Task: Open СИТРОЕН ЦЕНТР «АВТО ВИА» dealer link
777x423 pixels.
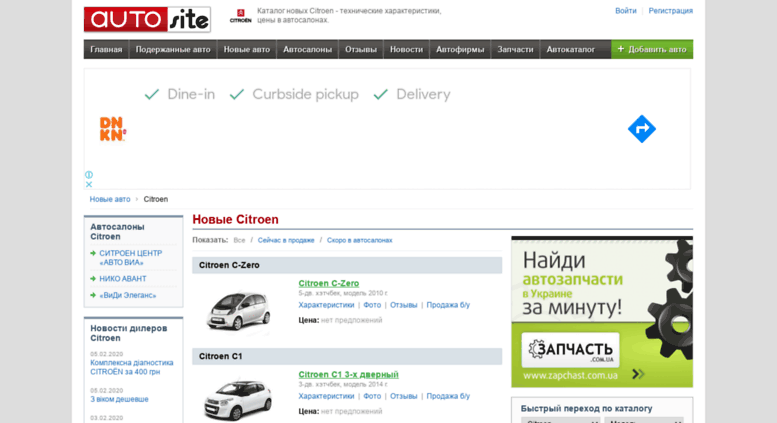Action: 130,258
